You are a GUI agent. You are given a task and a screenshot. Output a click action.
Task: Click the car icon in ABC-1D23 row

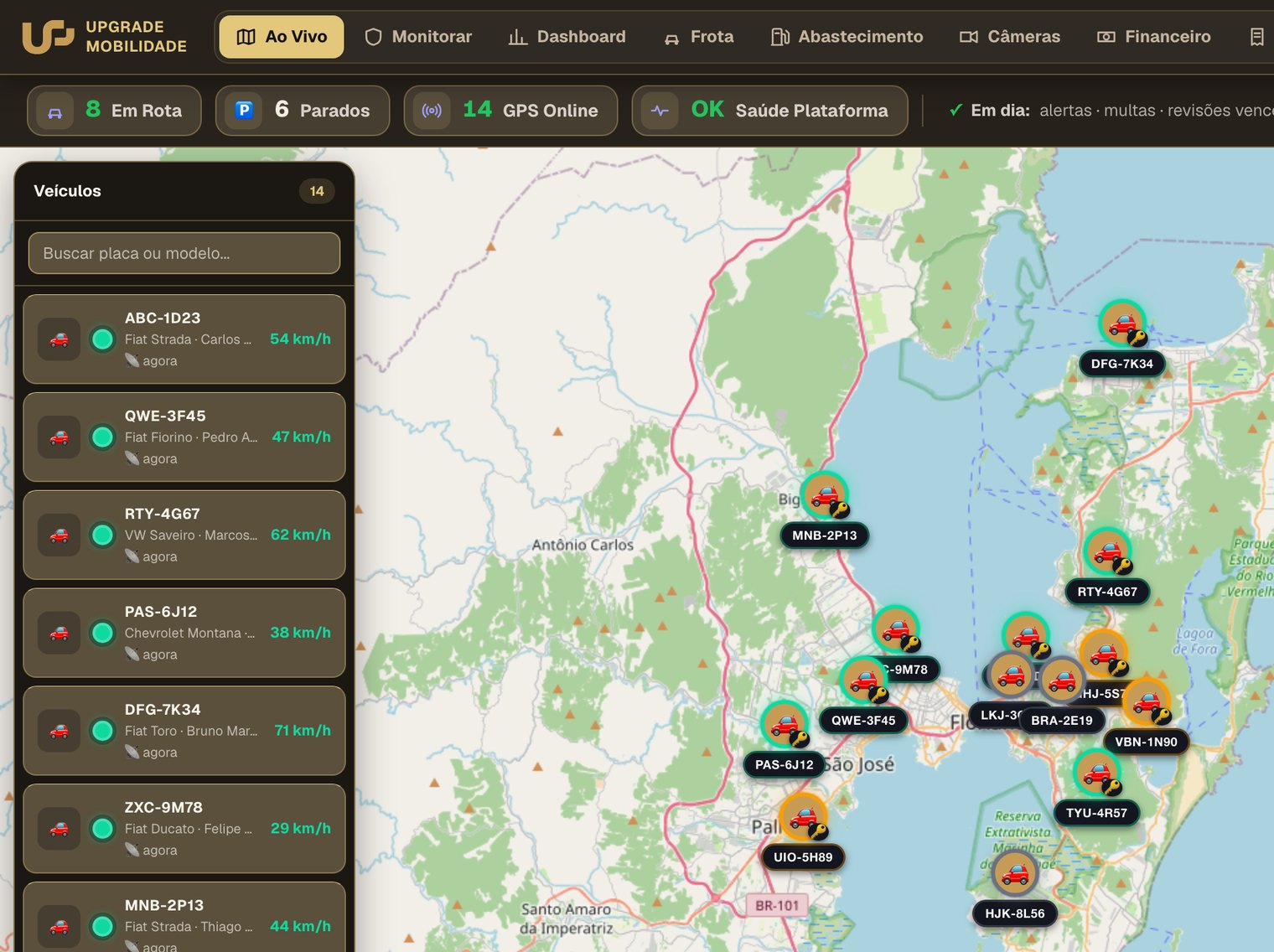[59, 339]
